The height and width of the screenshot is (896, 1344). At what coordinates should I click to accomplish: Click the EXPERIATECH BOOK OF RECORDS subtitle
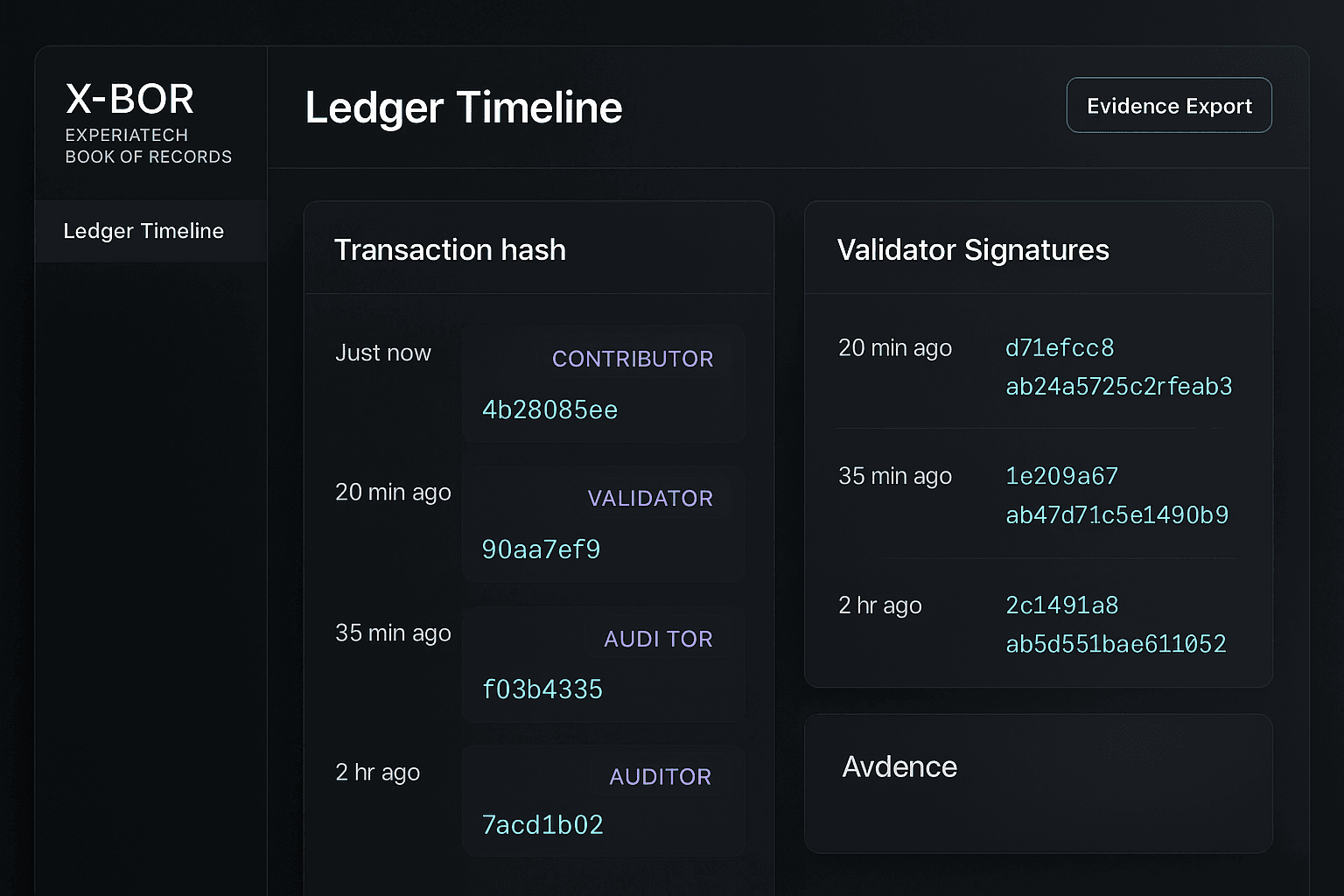coord(148,145)
